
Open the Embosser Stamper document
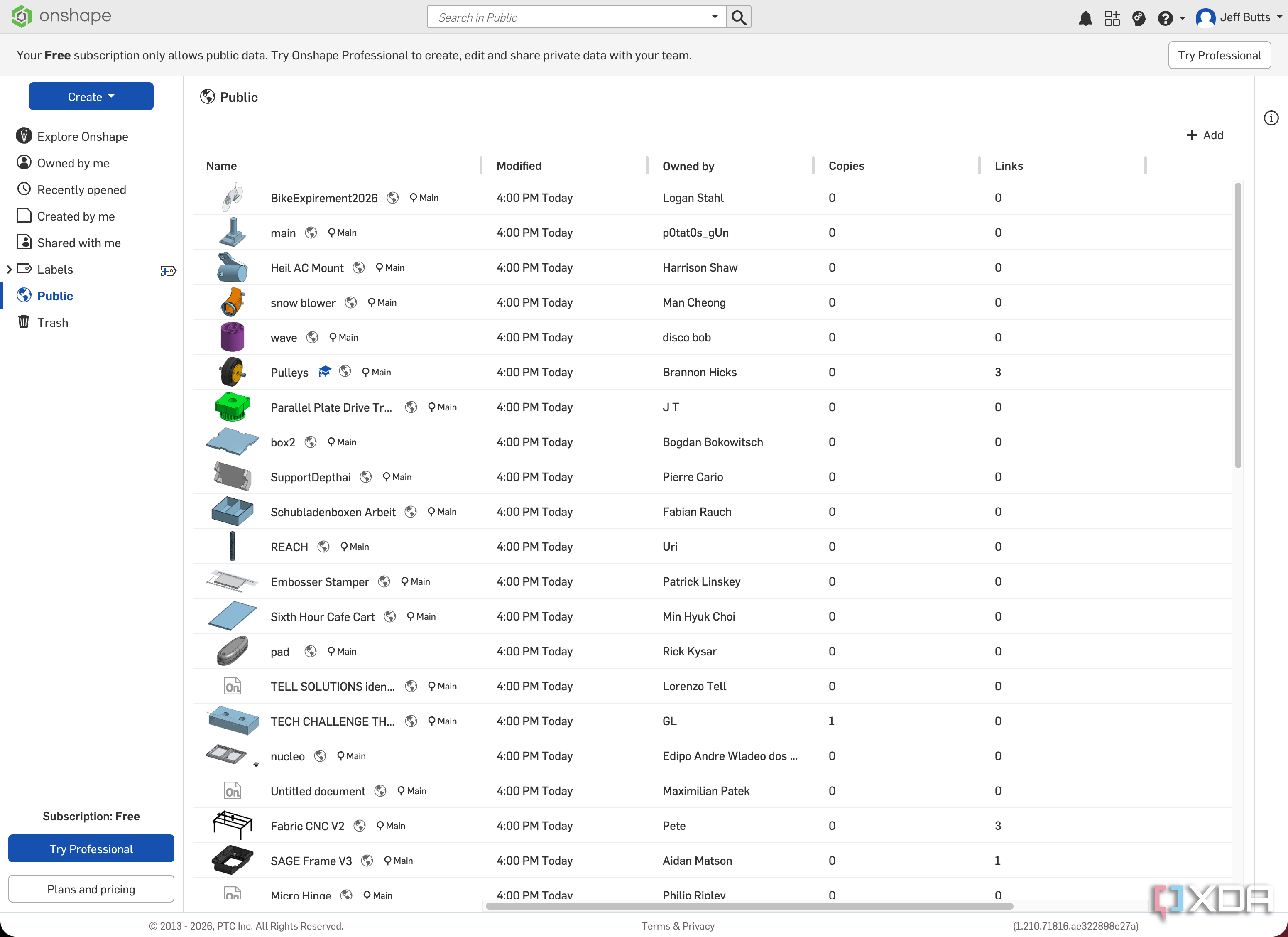tap(320, 582)
